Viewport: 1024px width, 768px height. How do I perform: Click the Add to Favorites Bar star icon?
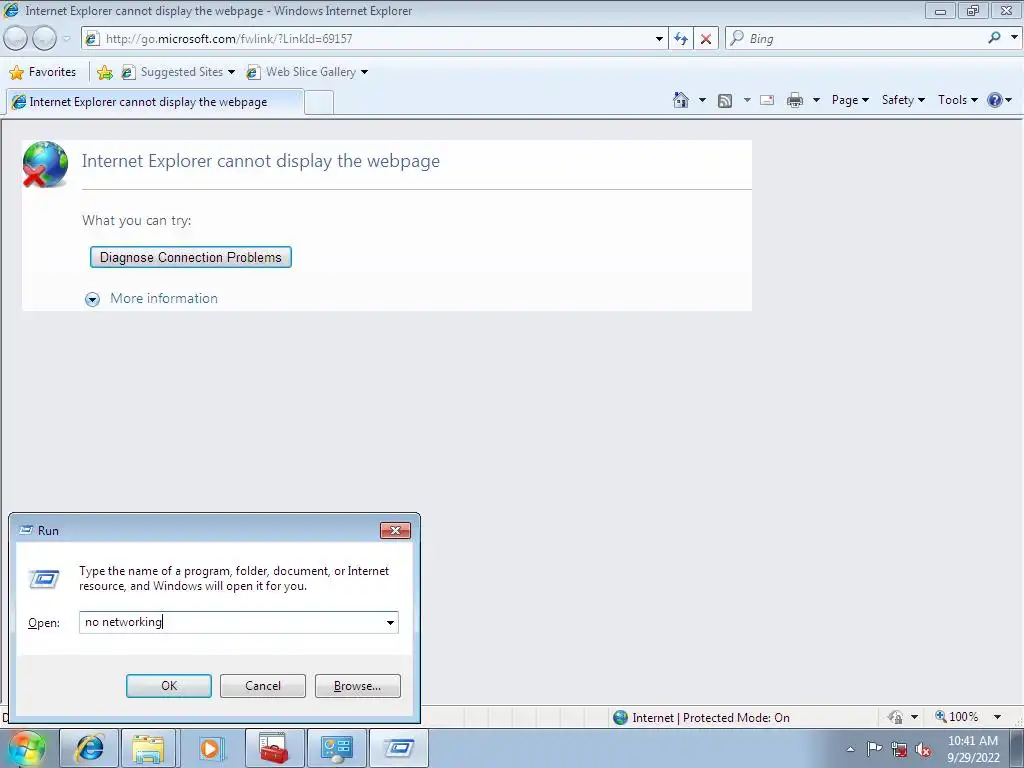tap(104, 72)
